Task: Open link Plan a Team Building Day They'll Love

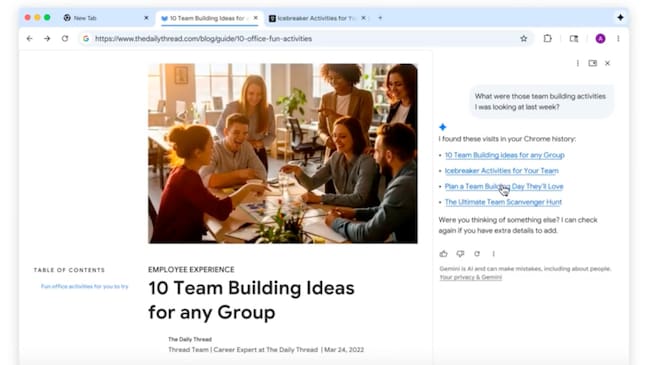Action: click(504, 186)
